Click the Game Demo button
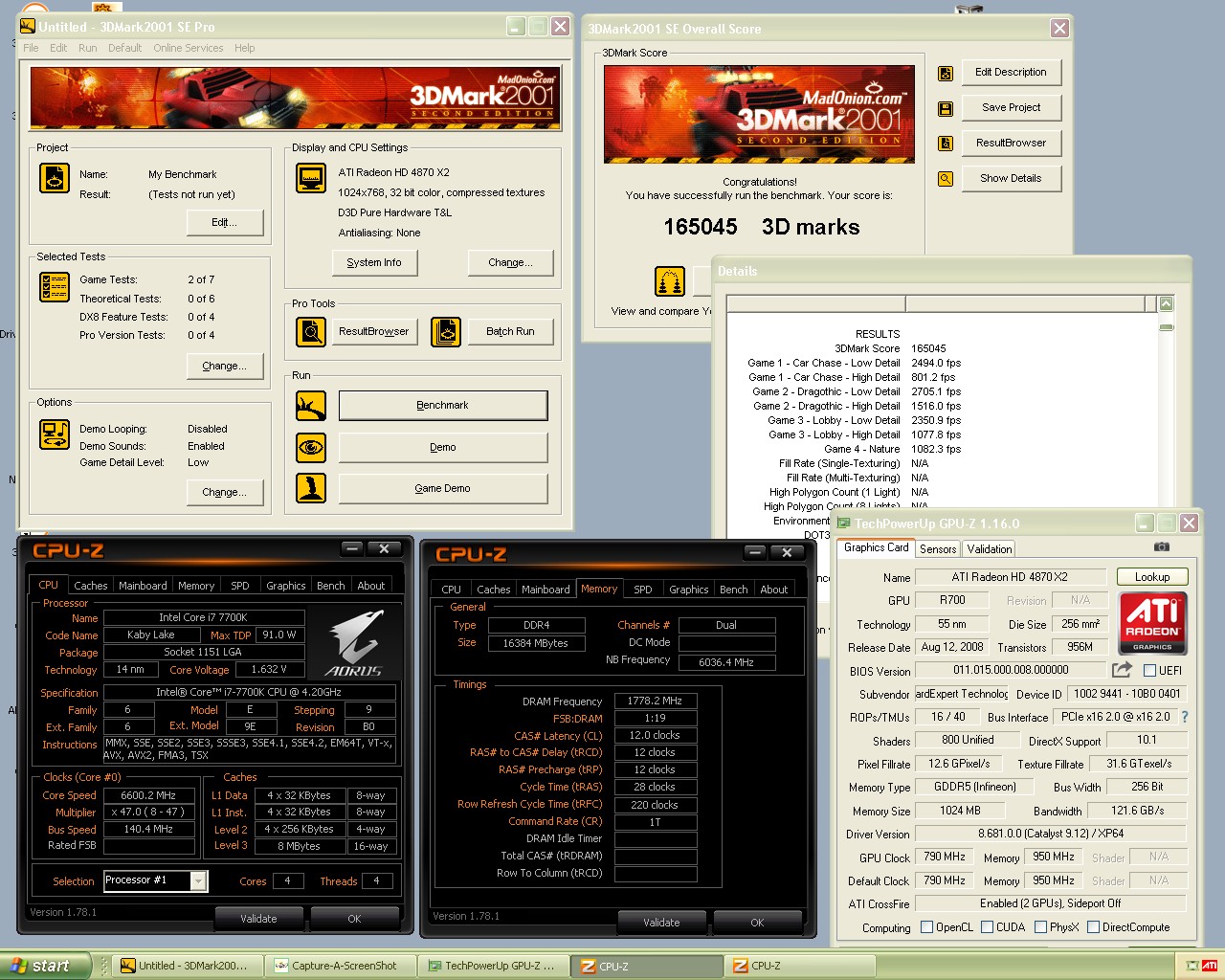 point(443,488)
